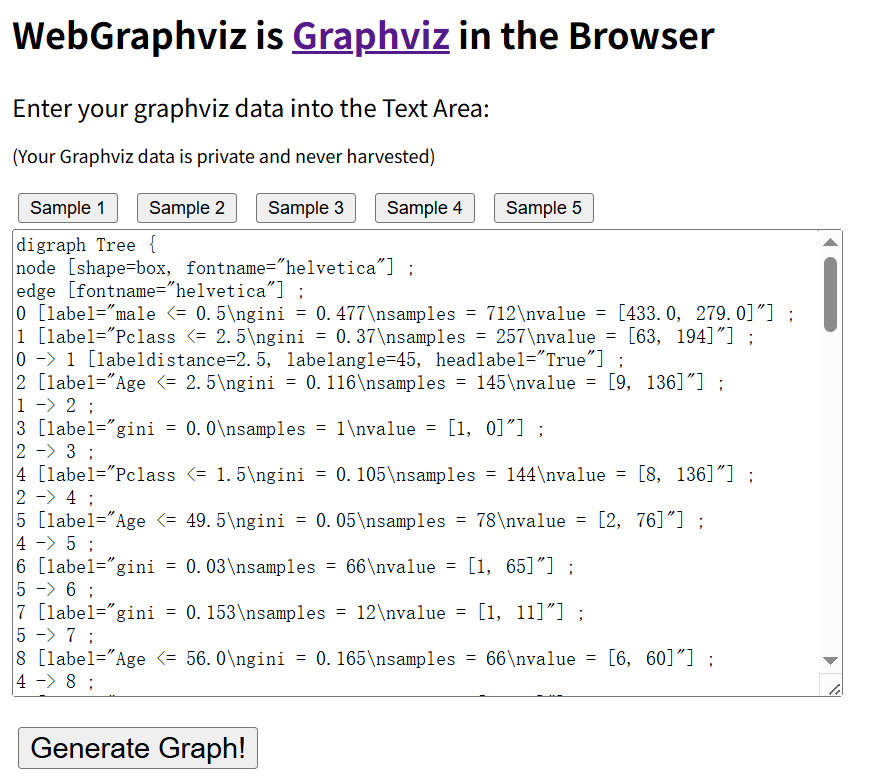
Task: Grab the textarea vertical scrollbar thumb
Action: pos(830,294)
